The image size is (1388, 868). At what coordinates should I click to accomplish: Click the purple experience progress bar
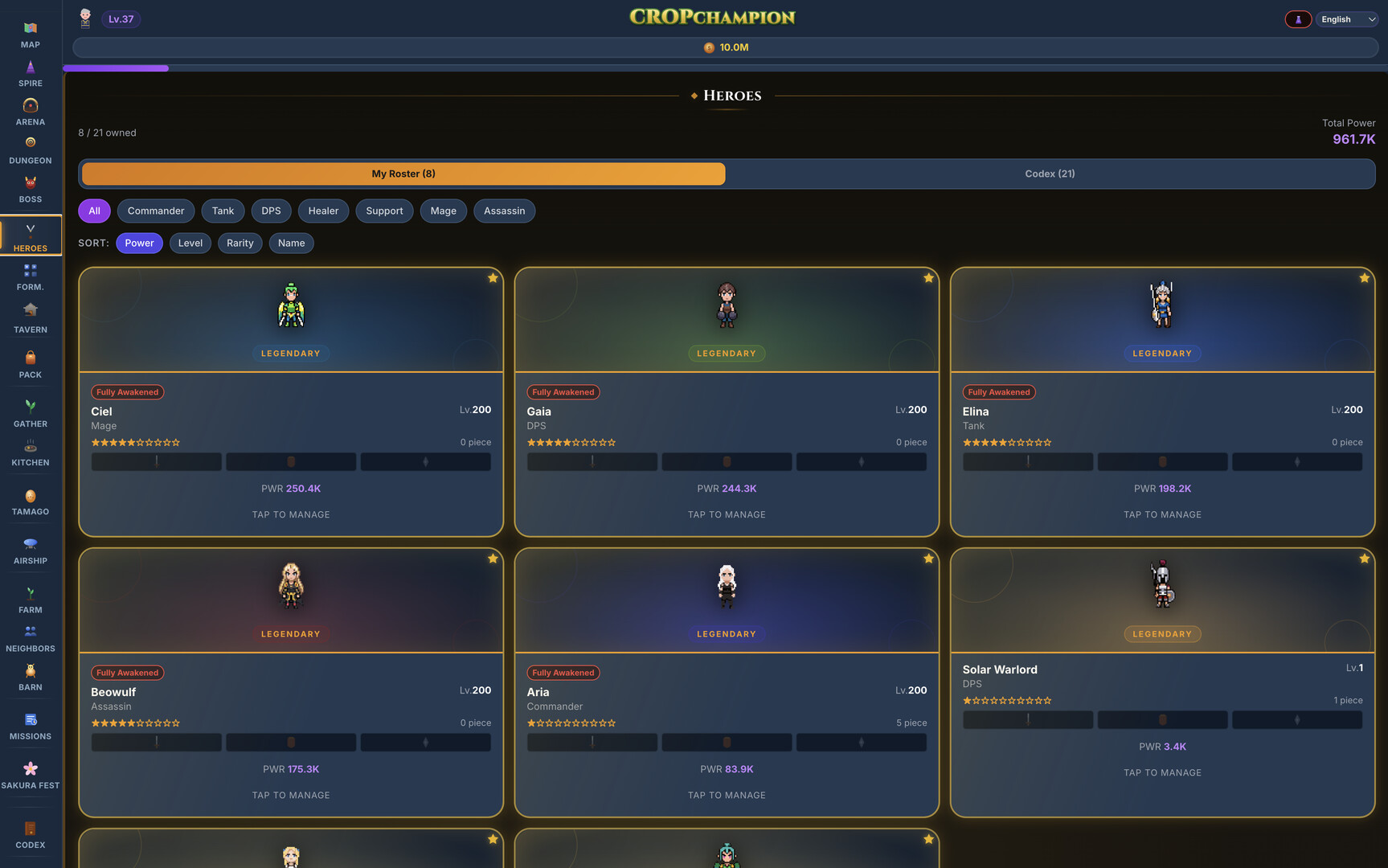[117, 68]
